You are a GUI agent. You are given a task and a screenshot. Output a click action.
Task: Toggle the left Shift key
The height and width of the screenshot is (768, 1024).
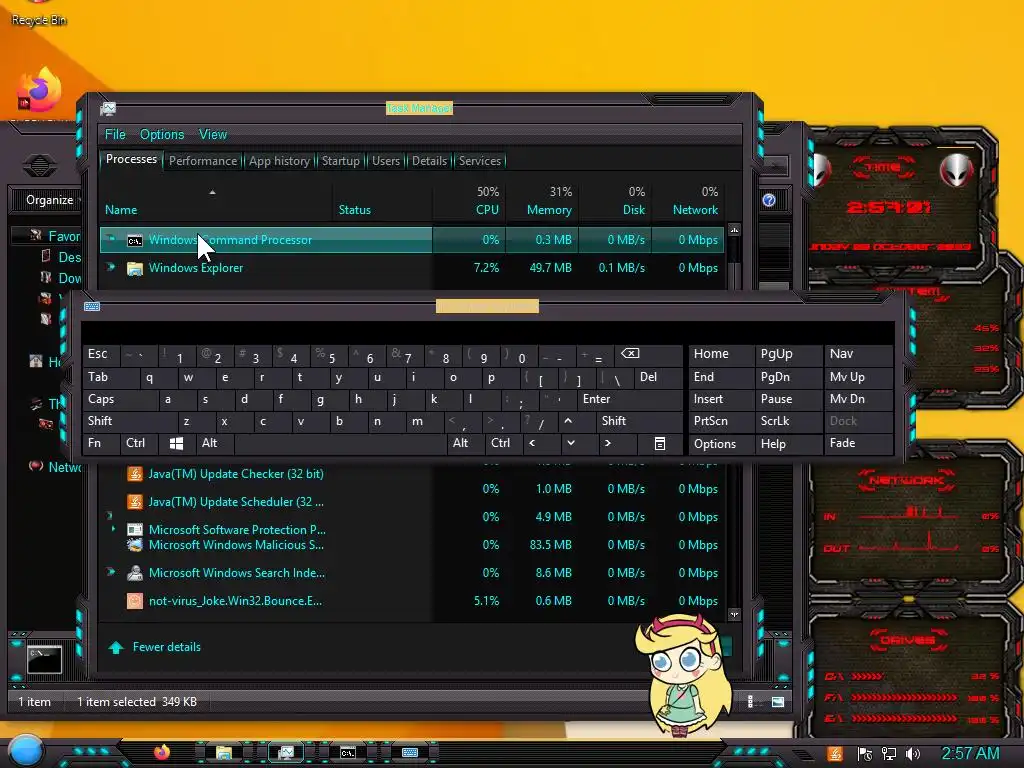(129, 421)
